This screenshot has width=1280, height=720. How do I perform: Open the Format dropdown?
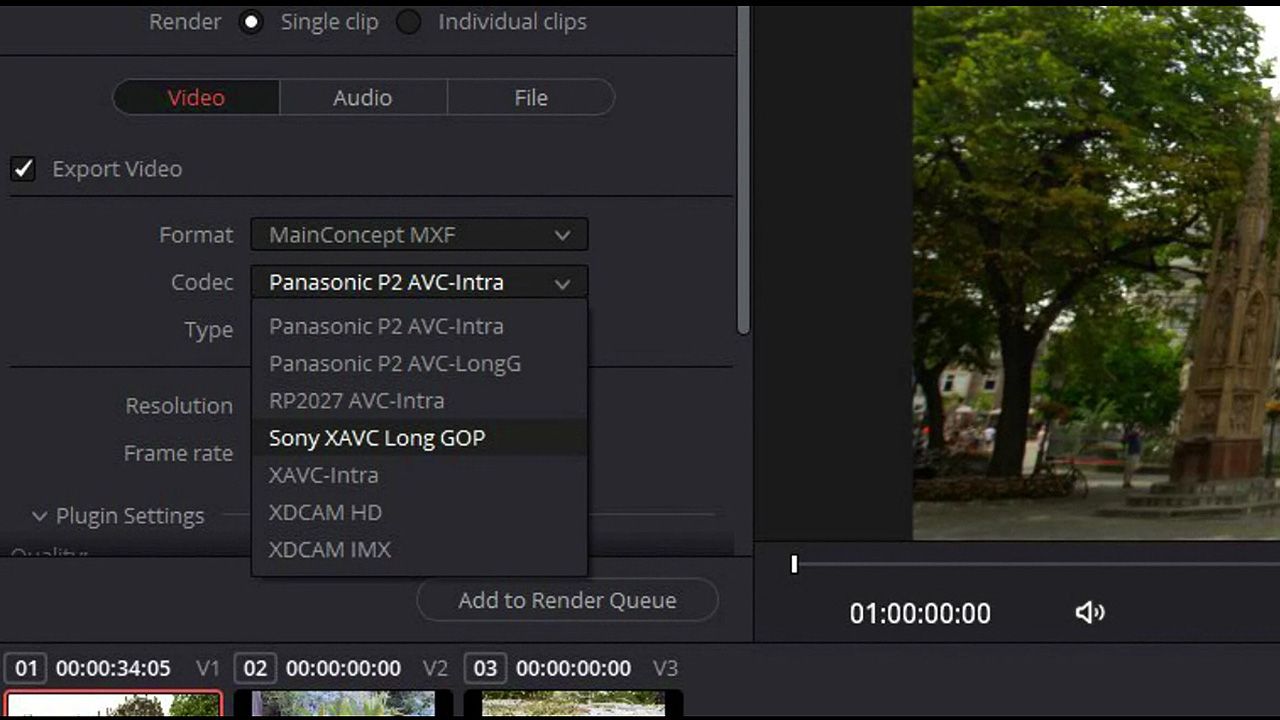(419, 235)
